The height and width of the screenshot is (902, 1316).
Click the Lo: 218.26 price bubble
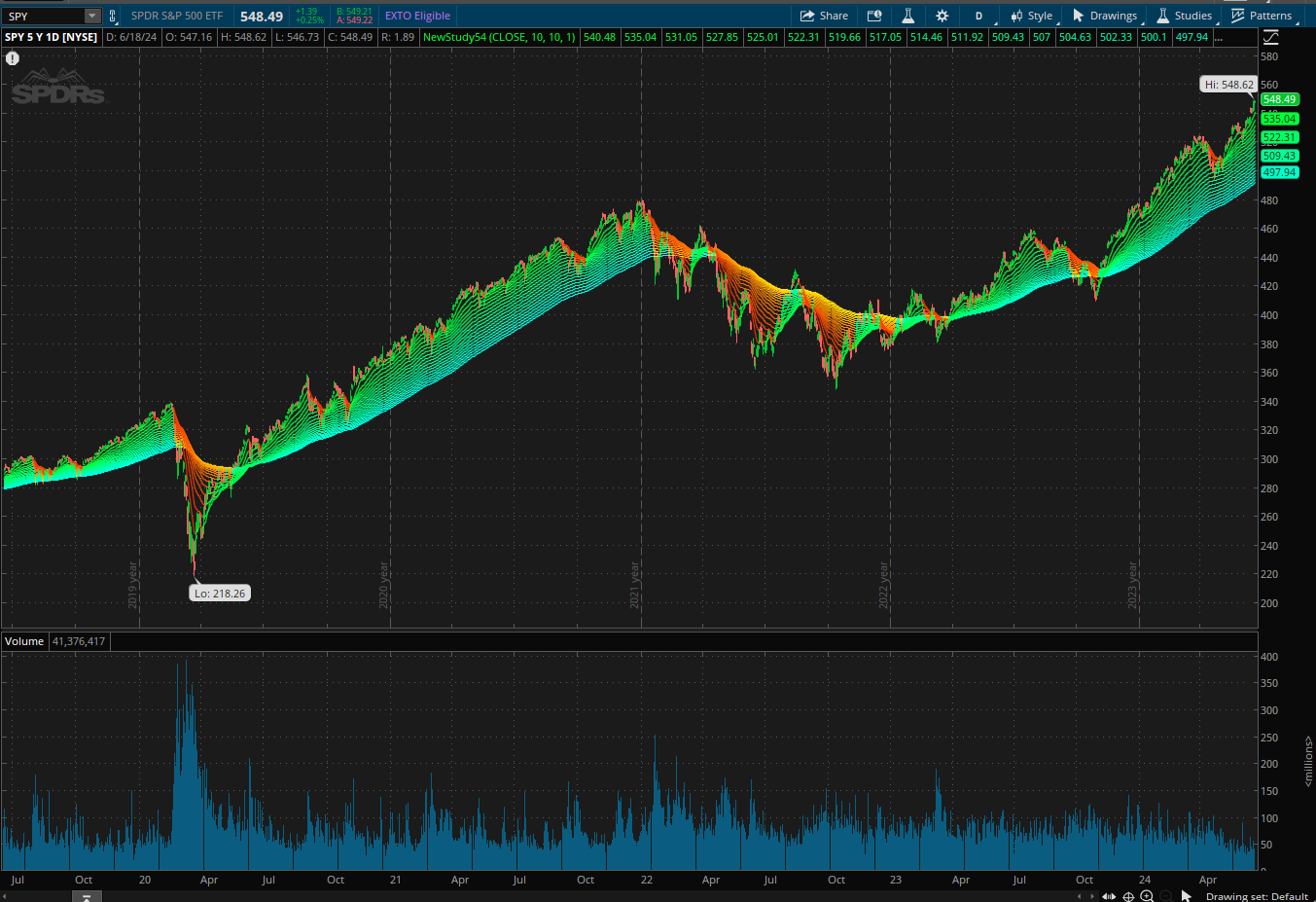click(220, 593)
